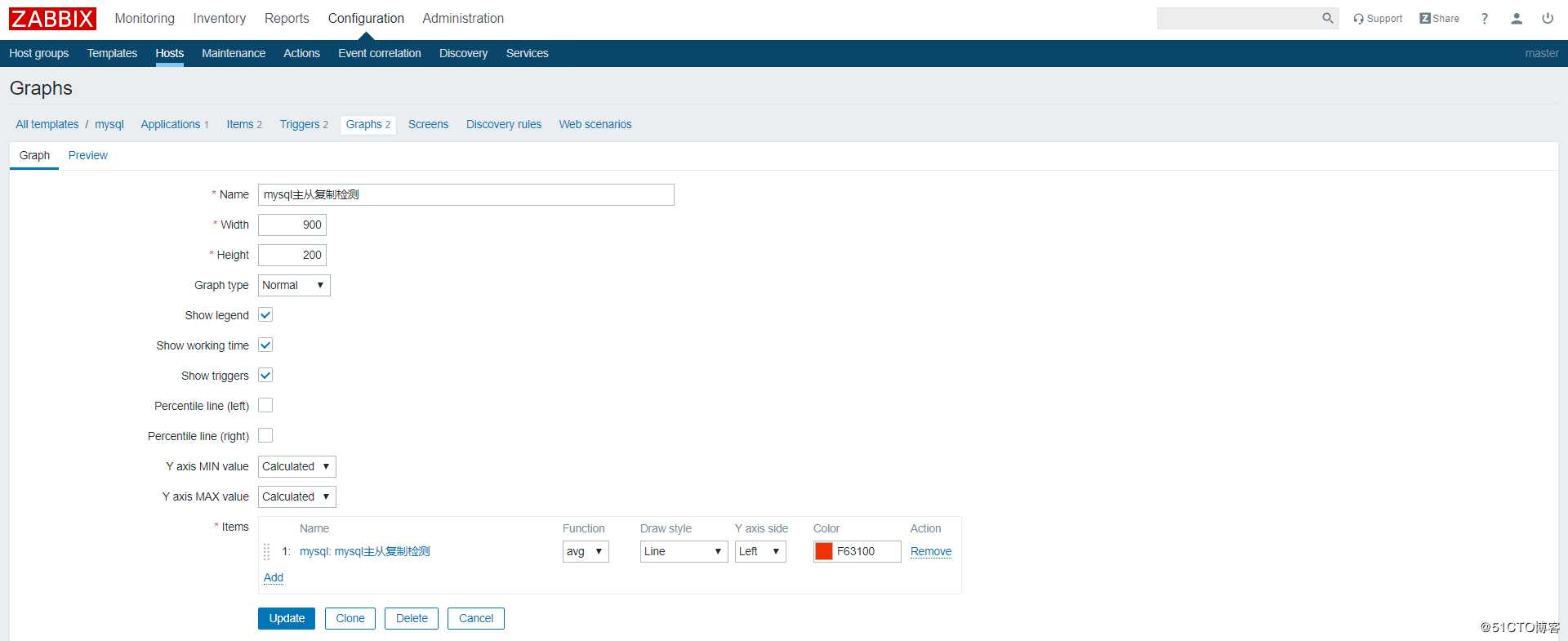Open Event correlation submenu
The image size is (1568, 641).
pos(380,53)
